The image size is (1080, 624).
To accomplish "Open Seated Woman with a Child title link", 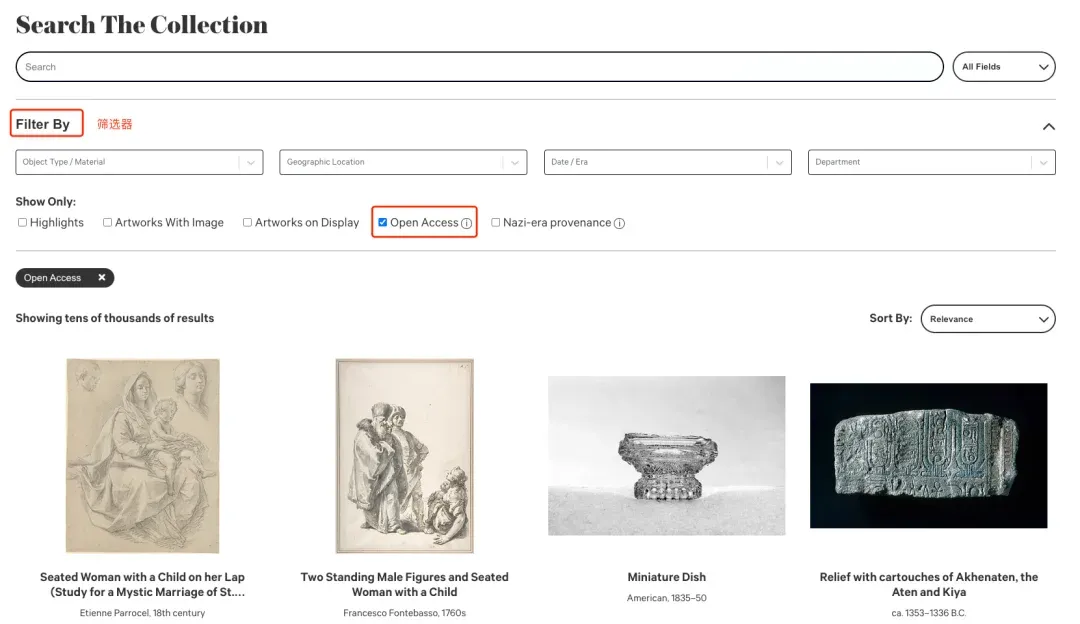I will click(x=143, y=584).
